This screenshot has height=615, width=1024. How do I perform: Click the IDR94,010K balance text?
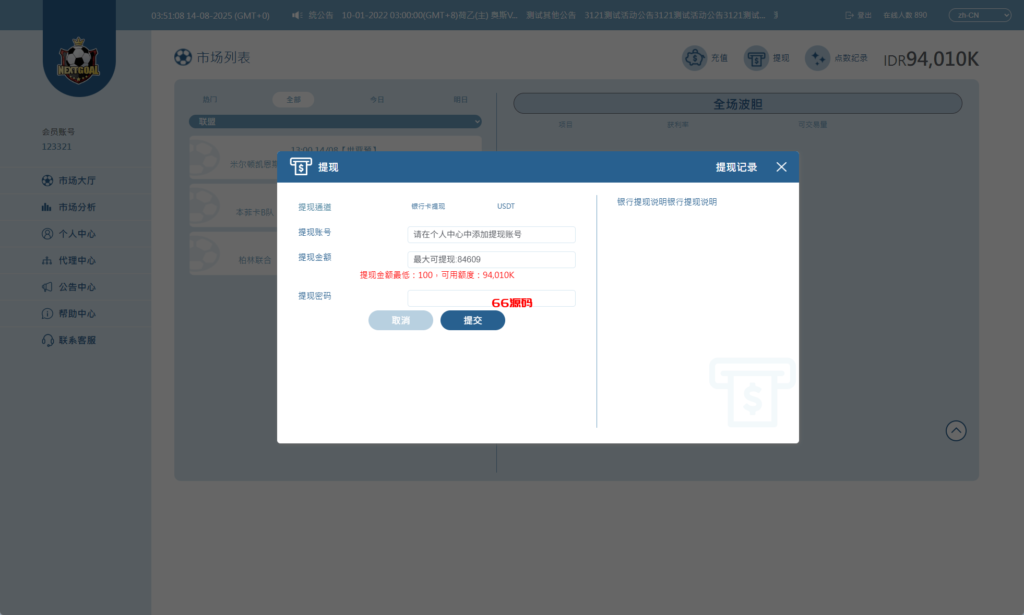pyautogui.click(x=931, y=59)
